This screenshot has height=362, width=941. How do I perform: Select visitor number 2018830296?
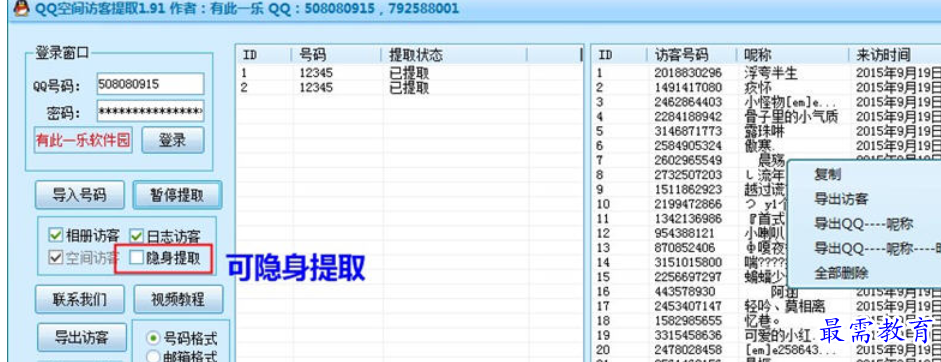click(688, 73)
